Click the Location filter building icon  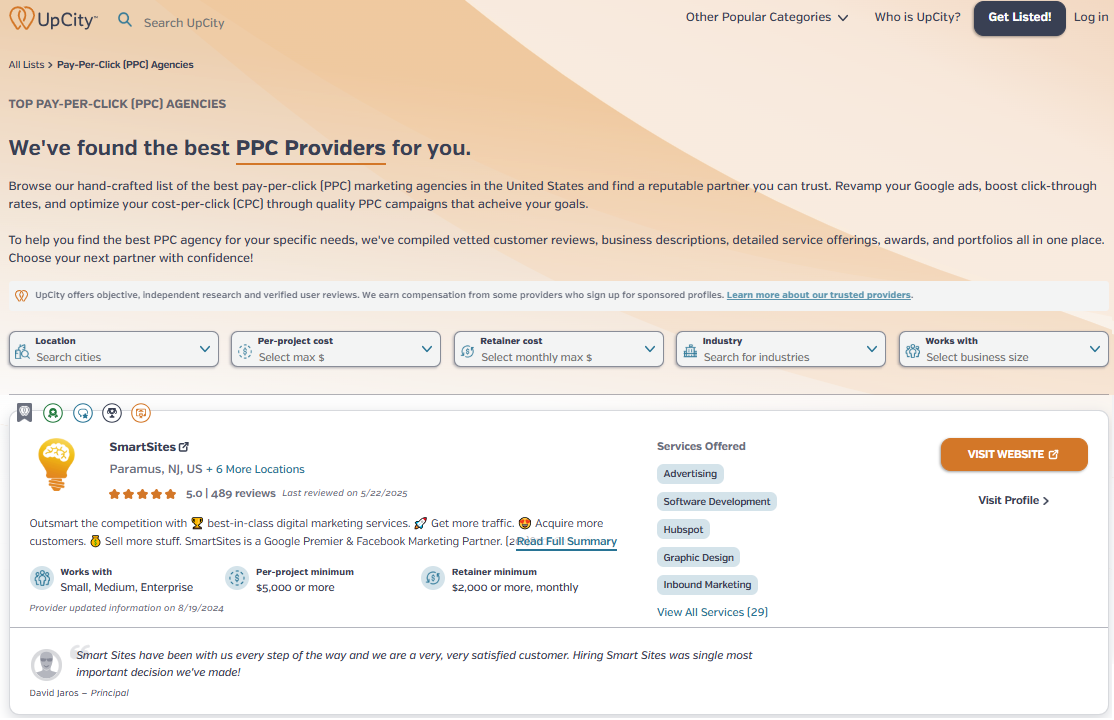click(x=23, y=350)
